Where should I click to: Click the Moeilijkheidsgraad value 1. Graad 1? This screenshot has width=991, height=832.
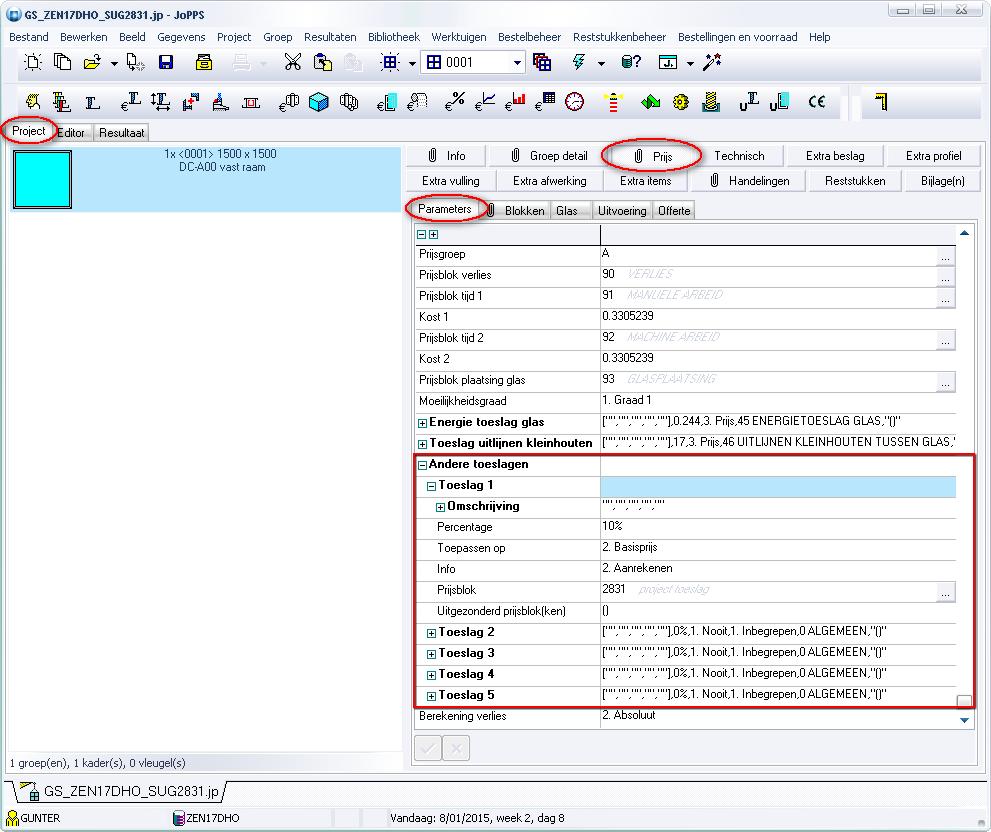click(626, 400)
